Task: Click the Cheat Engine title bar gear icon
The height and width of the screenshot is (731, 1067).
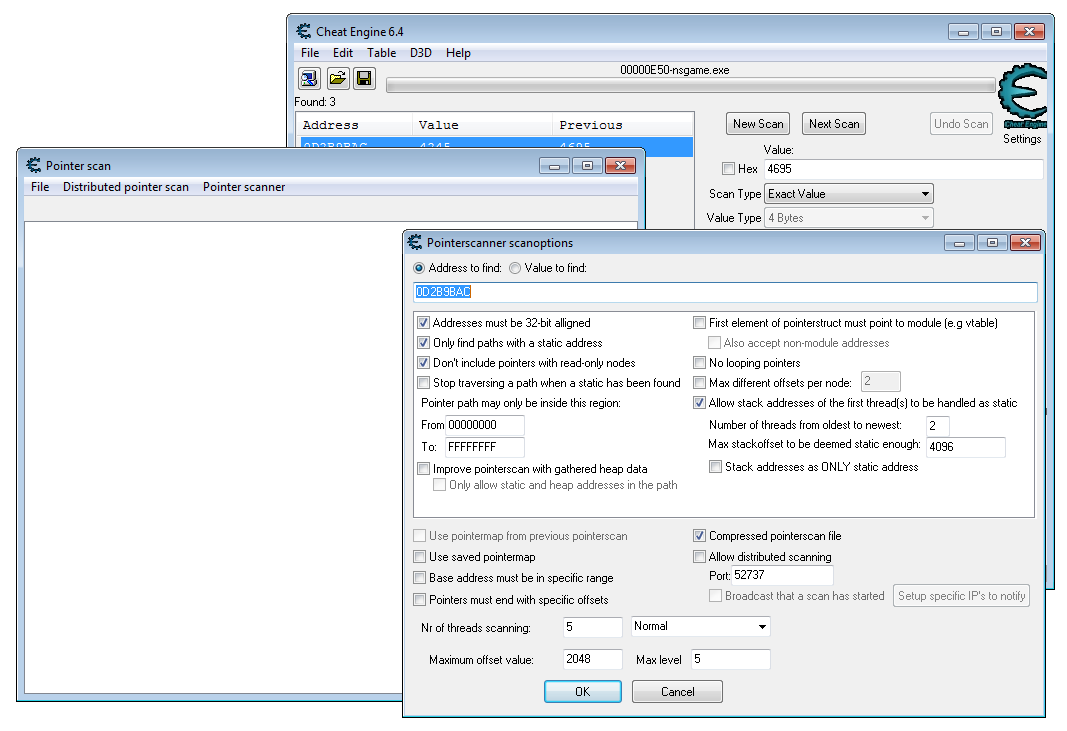Action: (303, 31)
